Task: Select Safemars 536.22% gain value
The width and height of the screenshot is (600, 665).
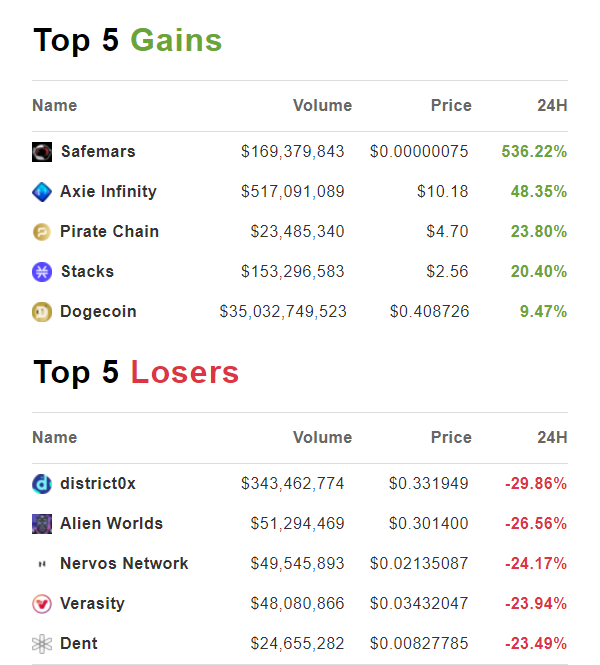Action: point(534,151)
